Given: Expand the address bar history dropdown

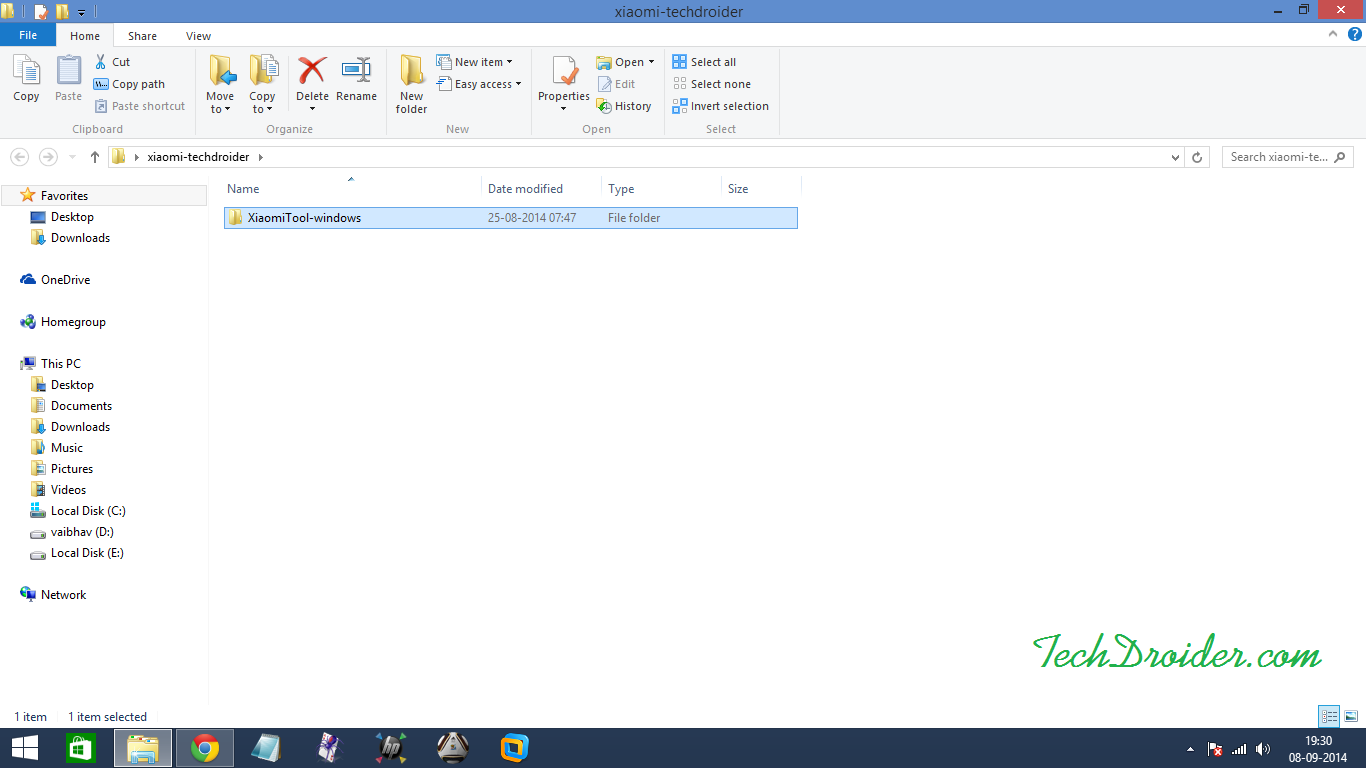Looking at the screenshot, I should [x=1175, y=157].
